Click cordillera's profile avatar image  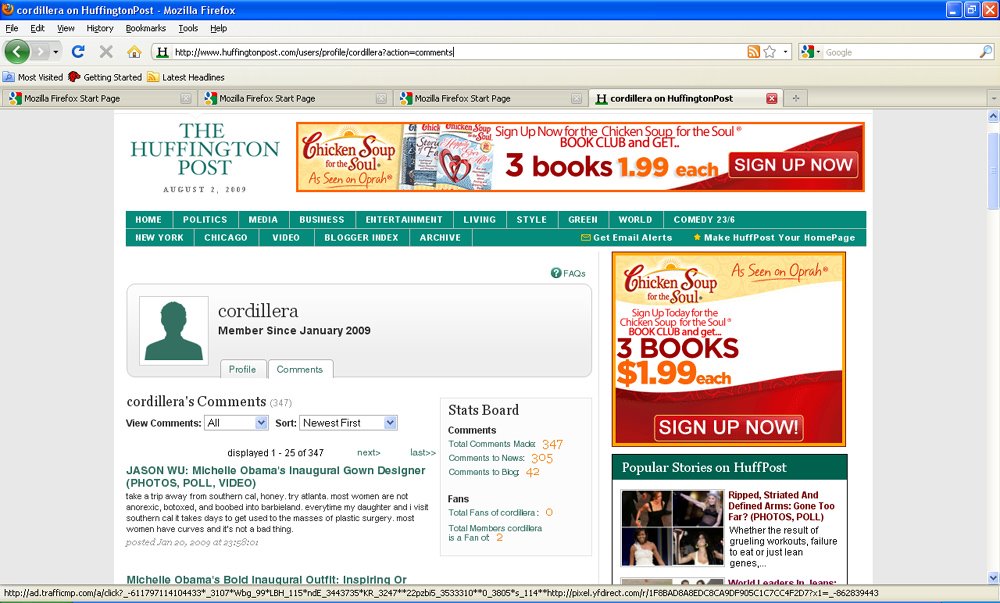[173, 330]
